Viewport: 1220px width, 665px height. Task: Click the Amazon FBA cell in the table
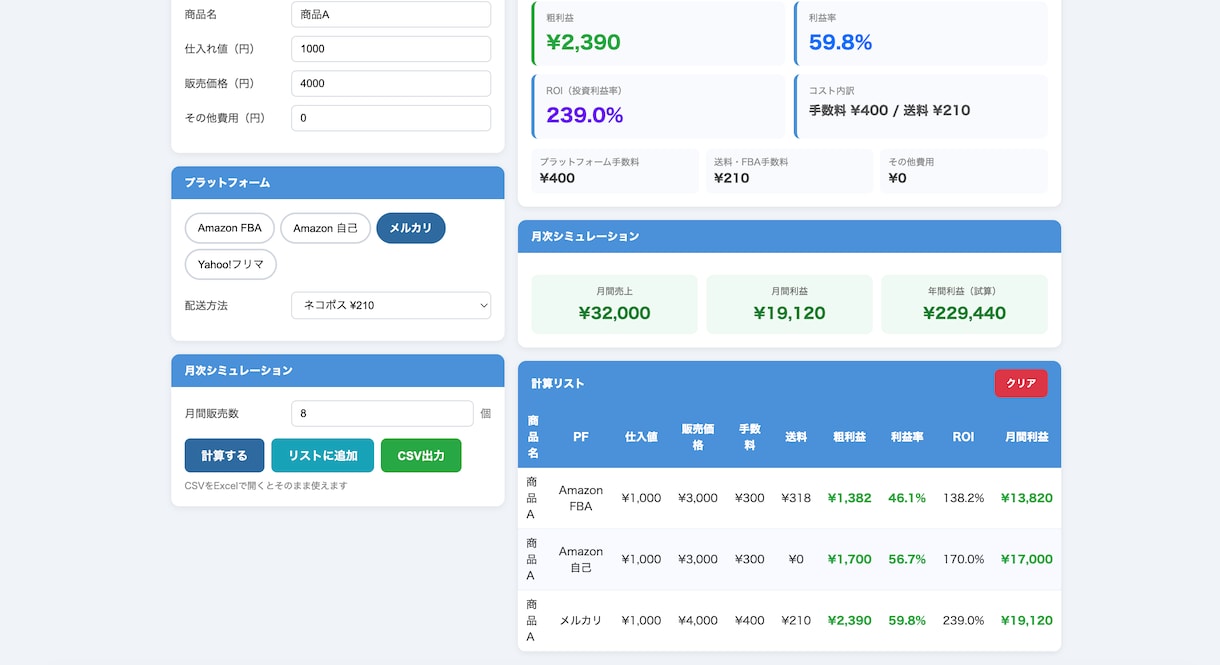click(581, 498)
